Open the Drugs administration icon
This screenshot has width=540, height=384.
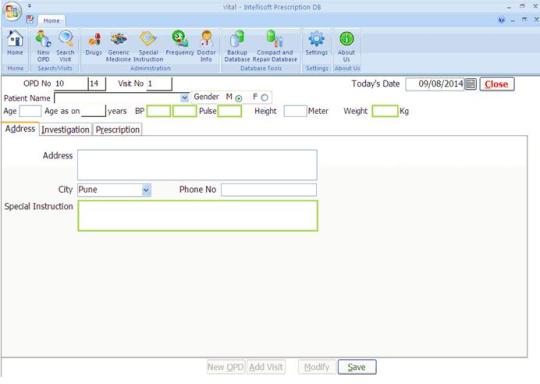pos(94,43)
